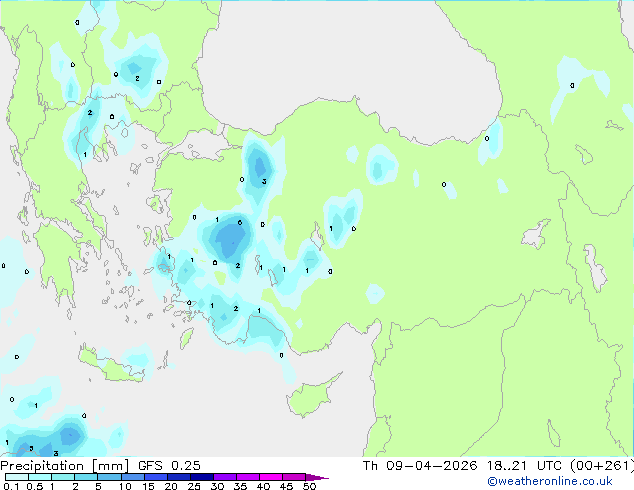Click the "30" legend scale label
Screen dimensions: 634x490
click(x=217, y=486)
